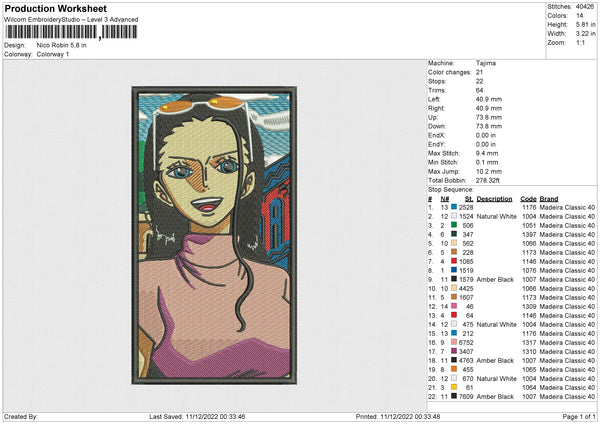Click the EndX label
This screenshot has height=424, width=600.
(437, 135)
